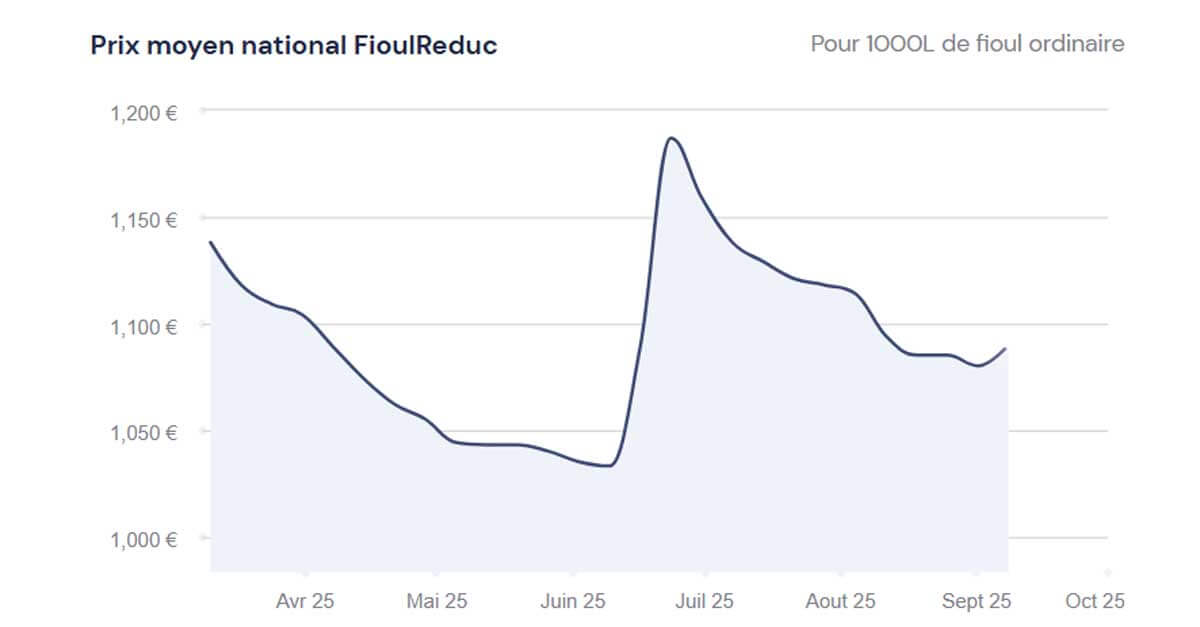Click the 1,050 € y-axis label
Viewport: 1200px width, 627px height.
(x=143, y=433)
